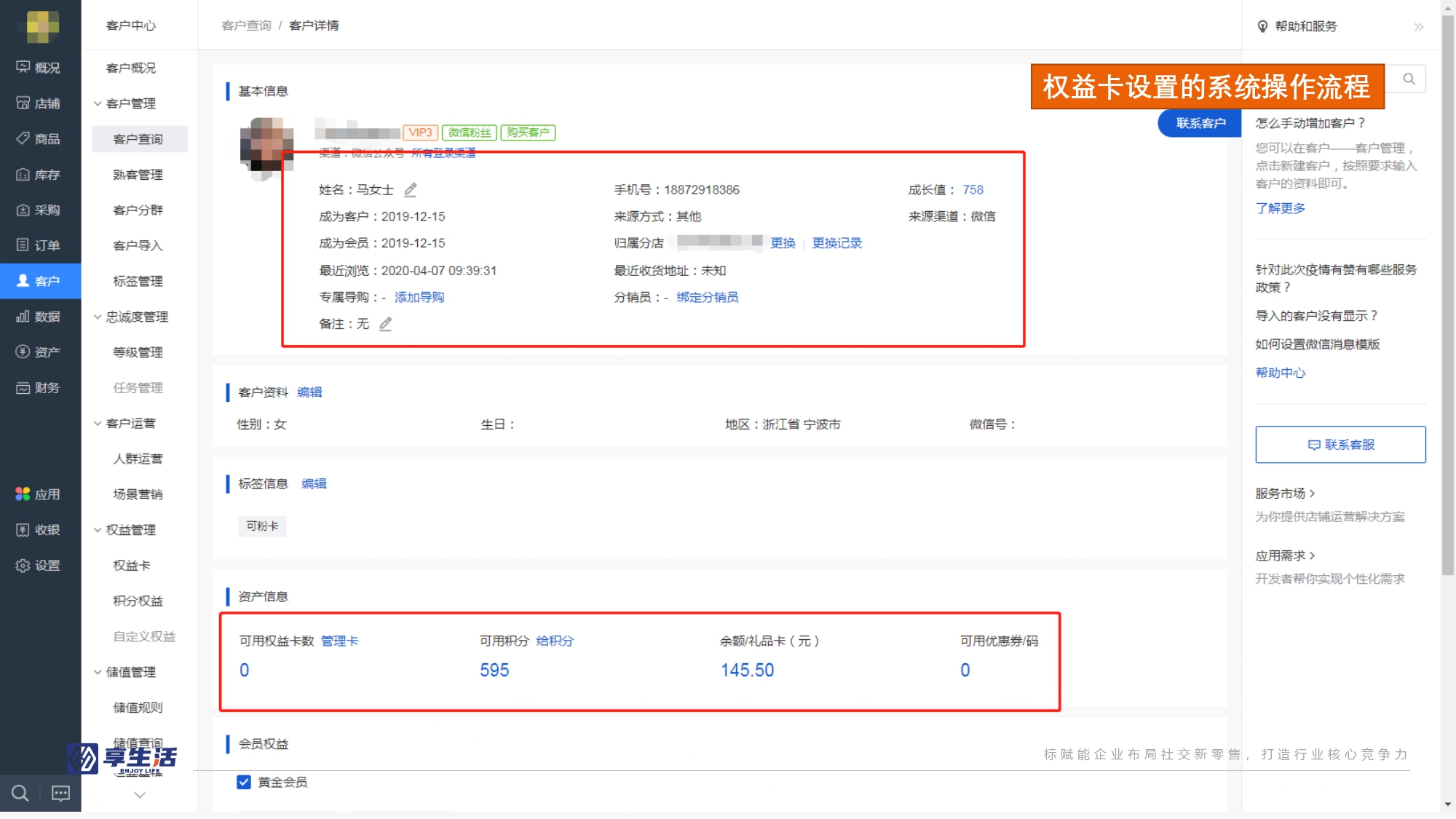
Task: Open the 应用 apps sidebar item
Action: coord(39,494)
